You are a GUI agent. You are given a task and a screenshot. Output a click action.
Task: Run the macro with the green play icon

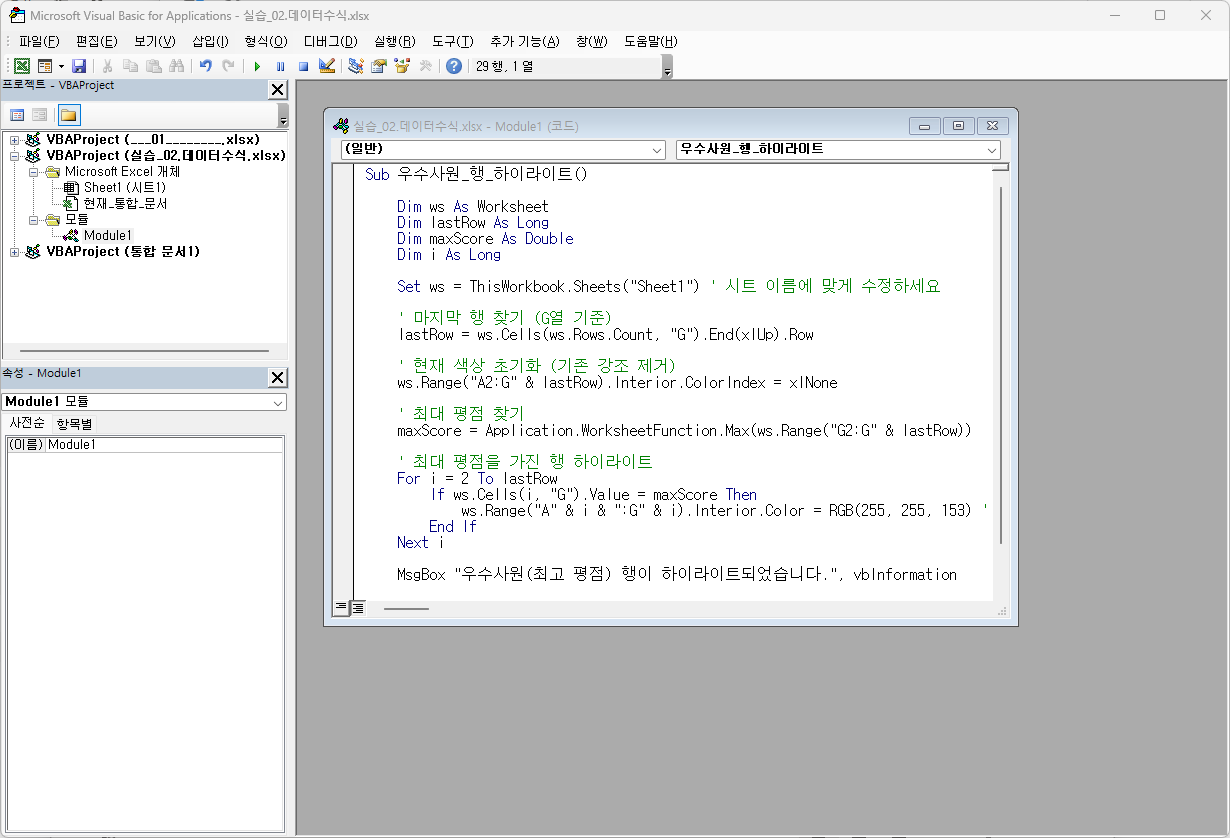click(x=257, y=66)
